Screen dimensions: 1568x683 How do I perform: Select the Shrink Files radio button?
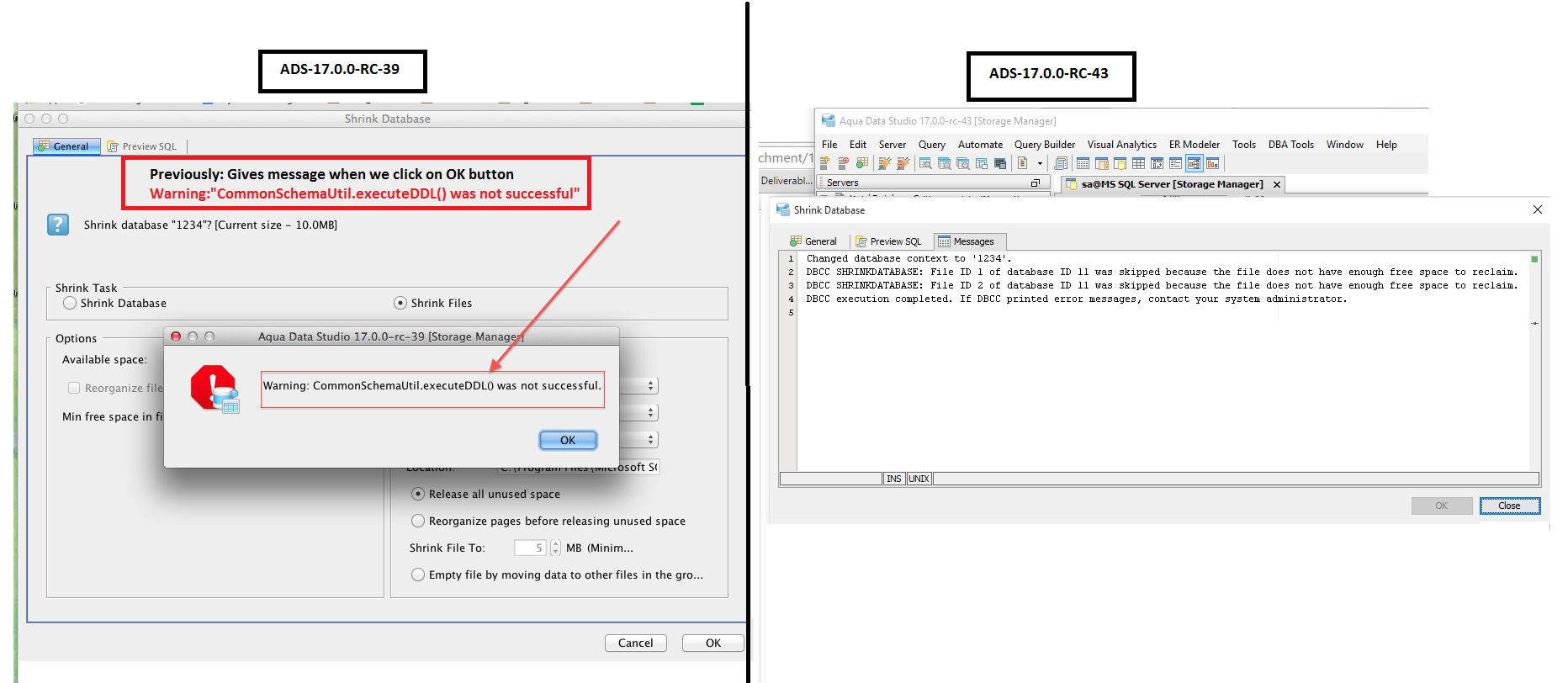pyautogui.click(x=400, y=303)
